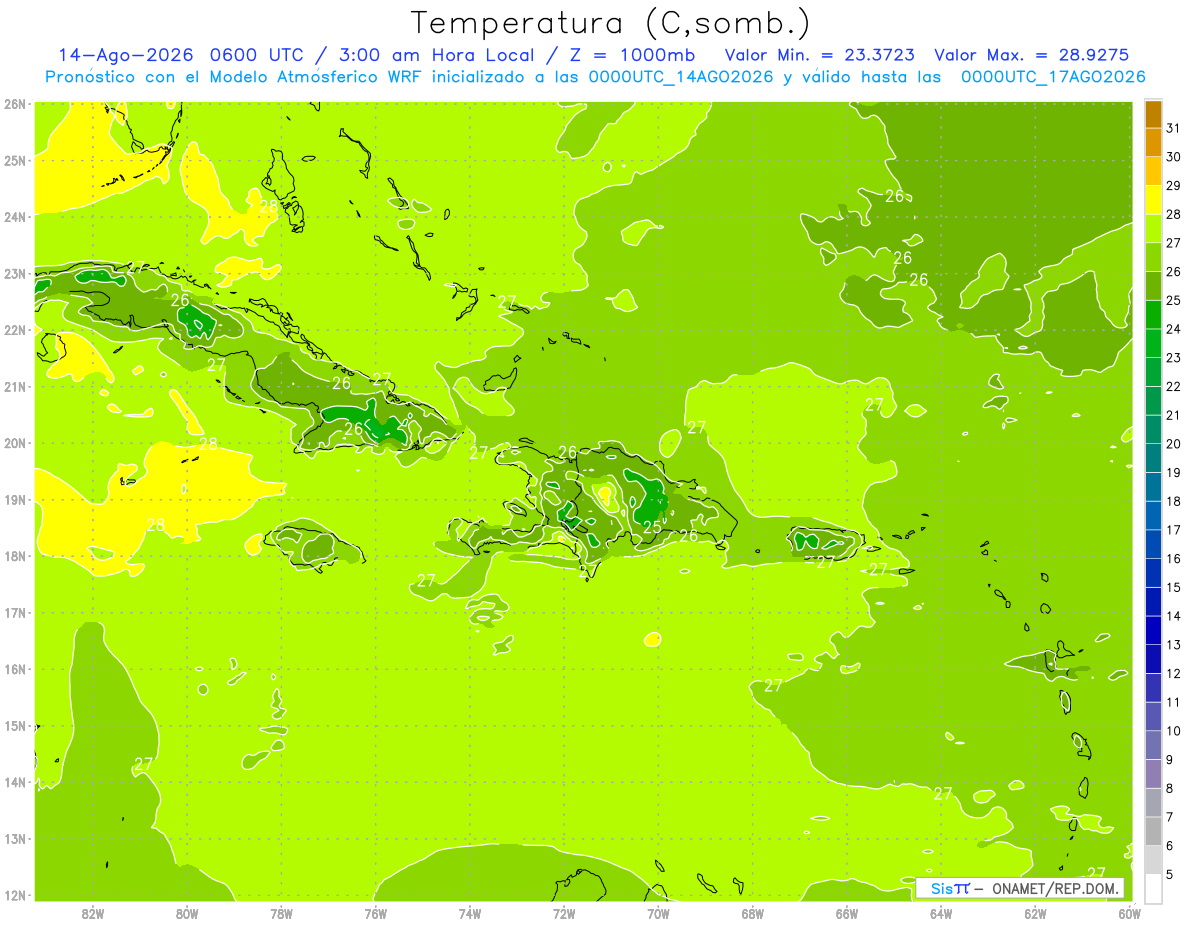Click the '80W' longitude axis label
The height and width of the screenshot is (927, 1200).
(x=186, y=913)
